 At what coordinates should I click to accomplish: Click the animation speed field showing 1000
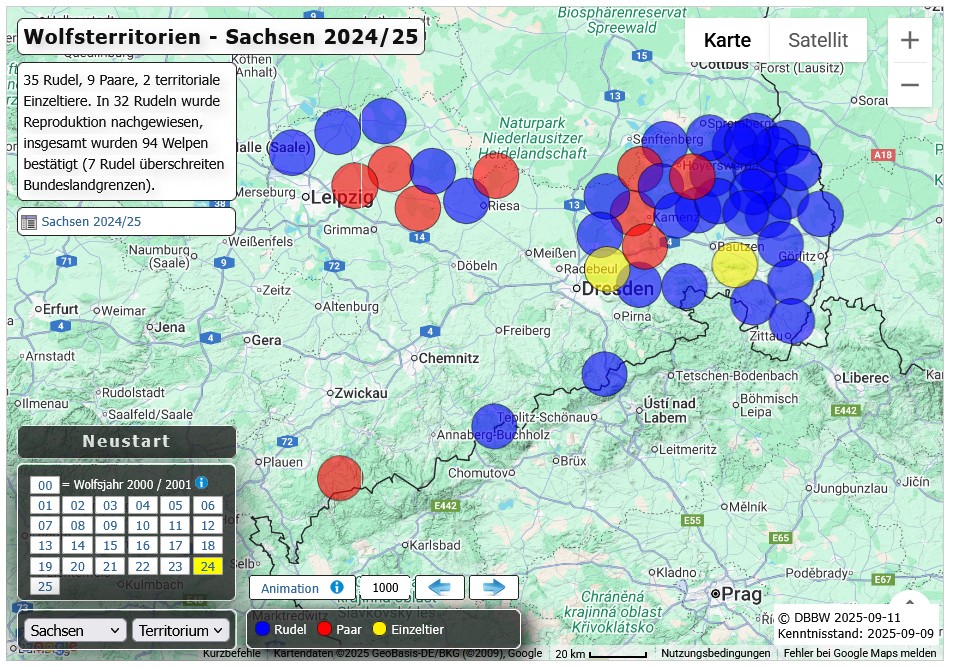pos(385,588)
